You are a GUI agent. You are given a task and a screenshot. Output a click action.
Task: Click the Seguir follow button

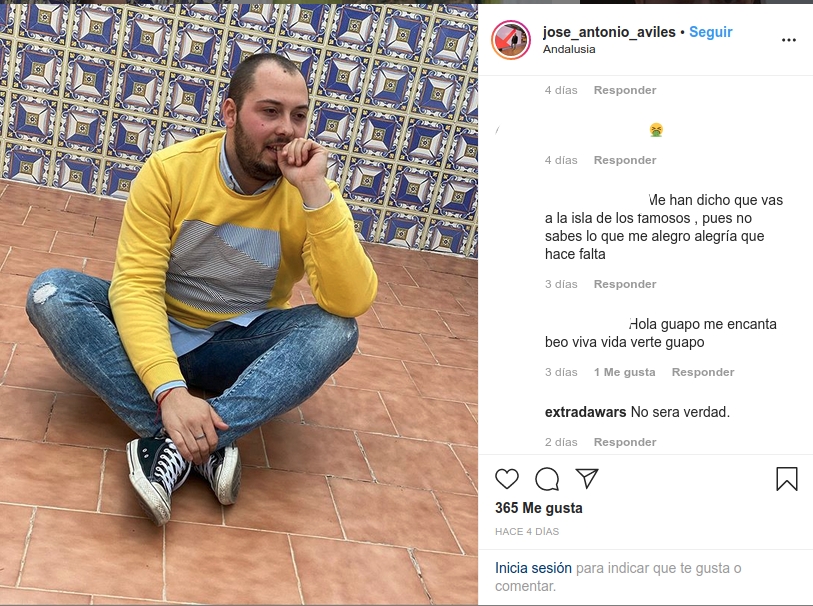click(x=710, y=32)
